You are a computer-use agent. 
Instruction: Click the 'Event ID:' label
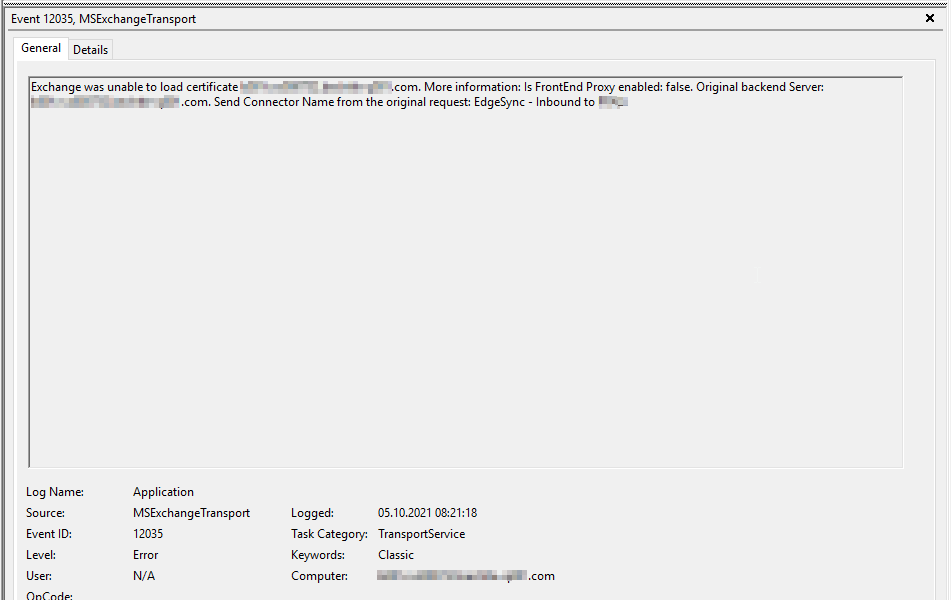tap(49, 534)
